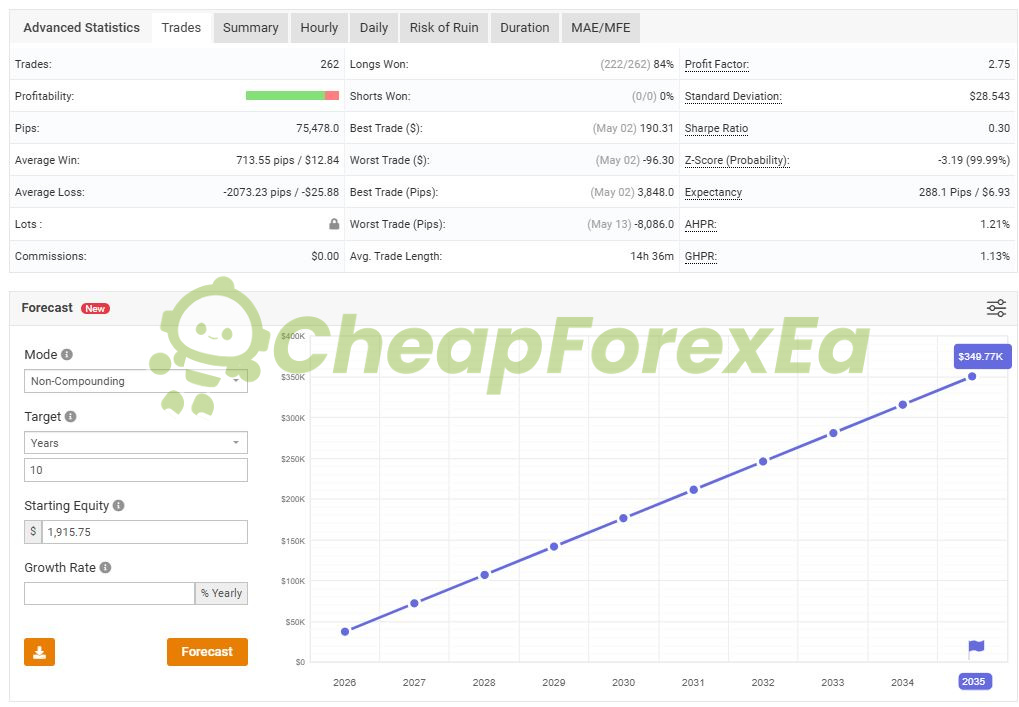
Task: Click the Z-Score (Probability) label link
Action: pos(737,160)
